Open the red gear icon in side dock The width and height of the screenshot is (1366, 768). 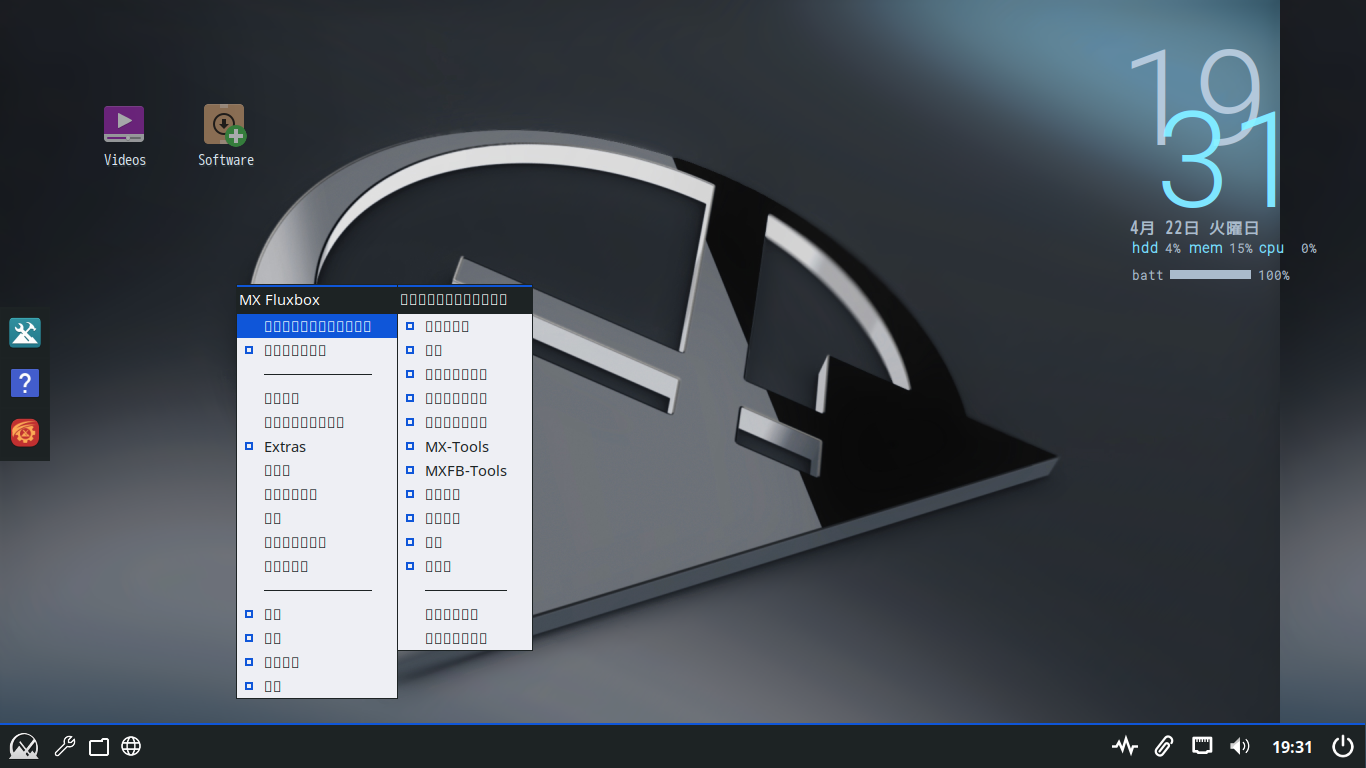(24, 433)
